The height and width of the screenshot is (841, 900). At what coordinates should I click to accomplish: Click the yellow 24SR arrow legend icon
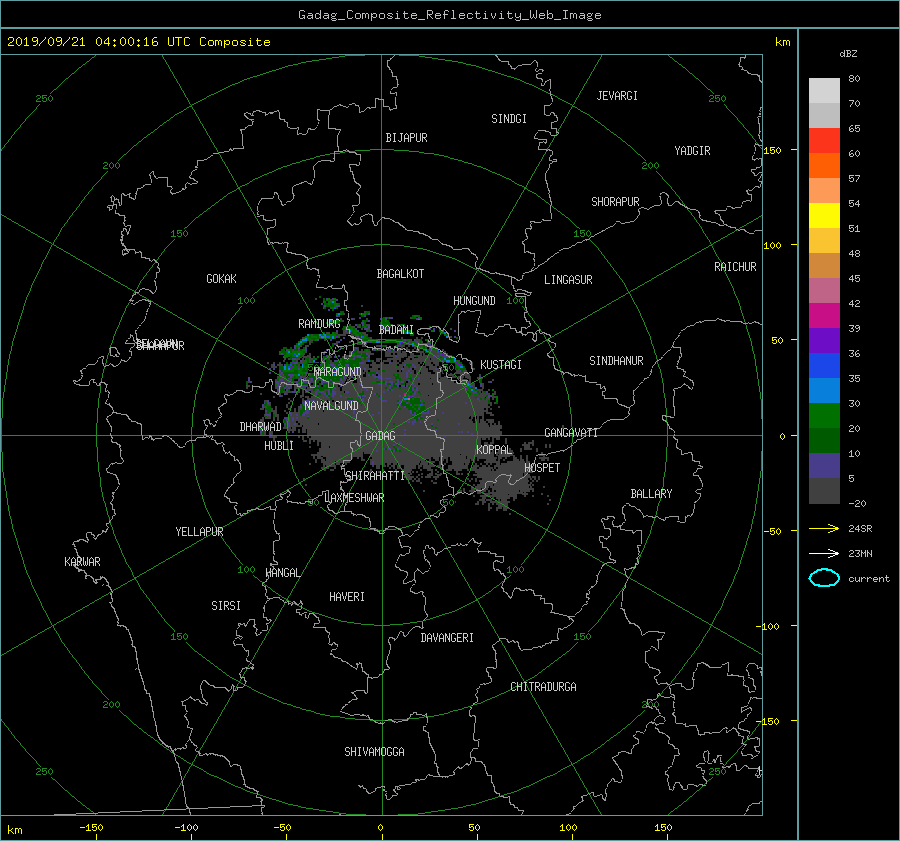click(x=824, y=528)
